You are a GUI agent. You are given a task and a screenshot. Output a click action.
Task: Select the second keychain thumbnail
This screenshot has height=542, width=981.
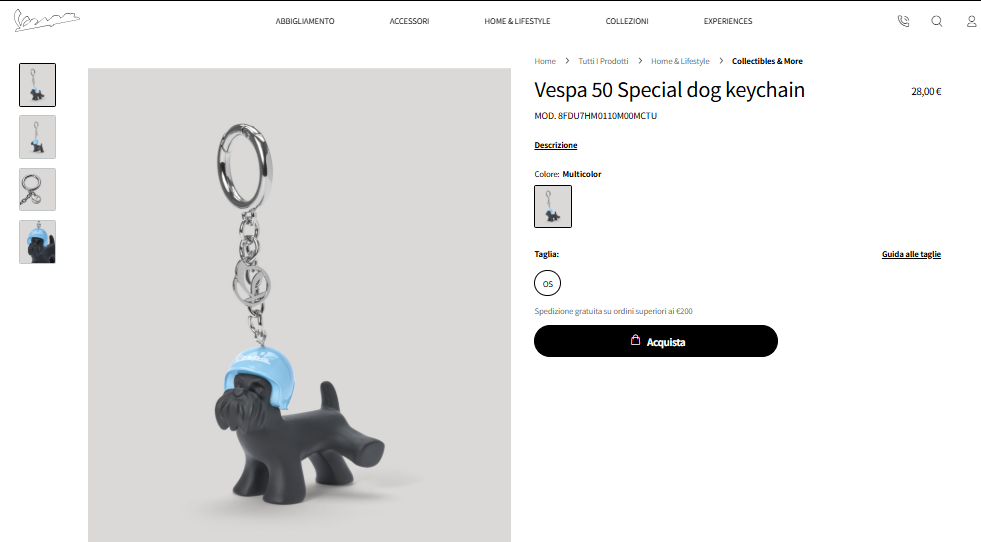[x=38, y=137]
